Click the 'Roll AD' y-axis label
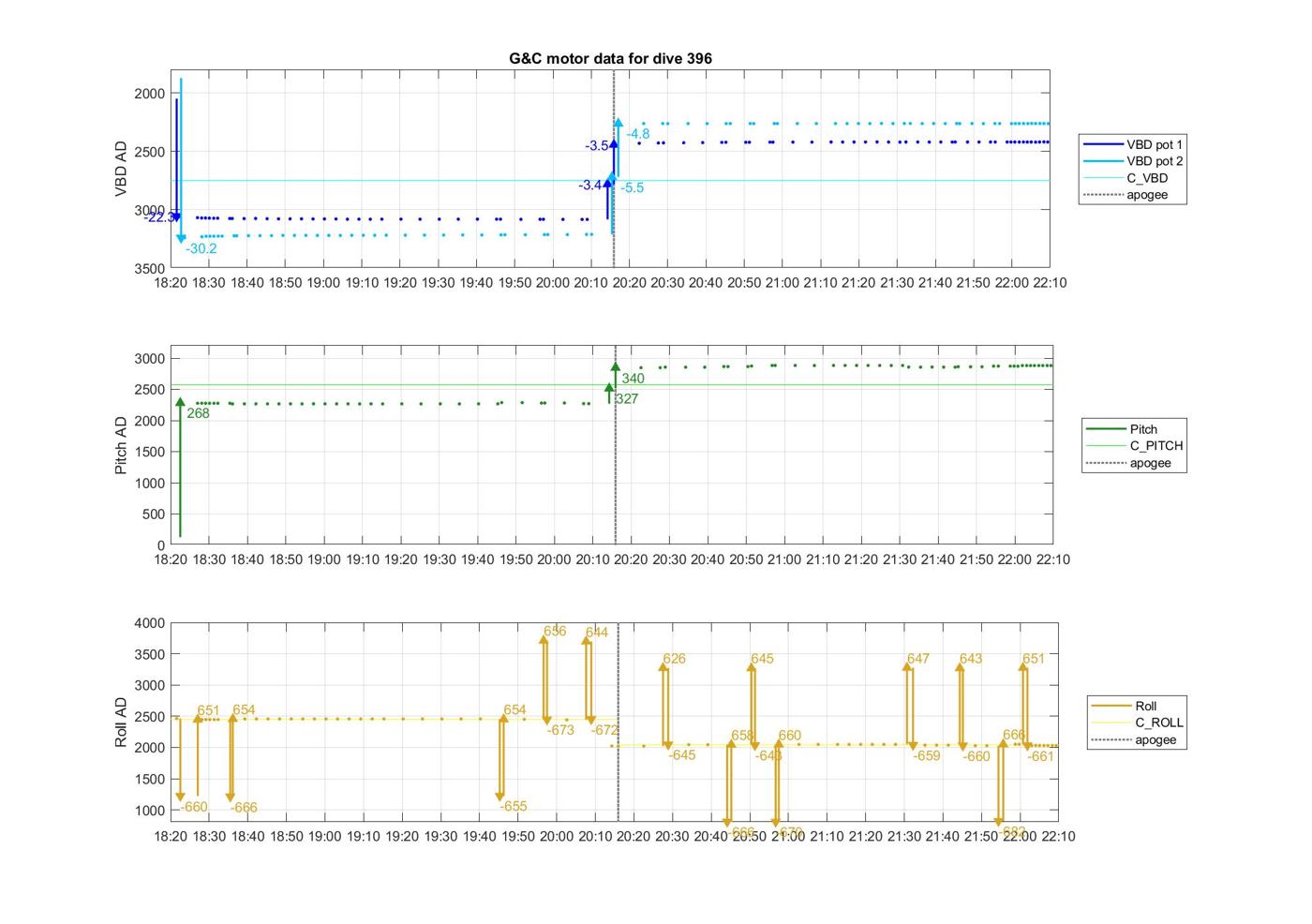This screenshot has width=1312, height=924. tap(121, 722)
